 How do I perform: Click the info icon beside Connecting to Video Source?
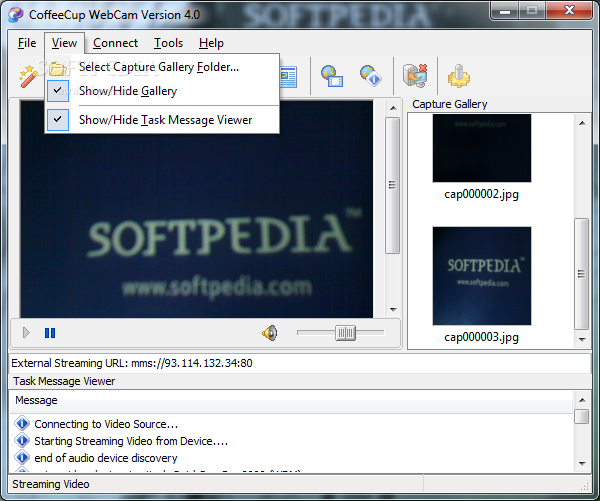[22, 424]
